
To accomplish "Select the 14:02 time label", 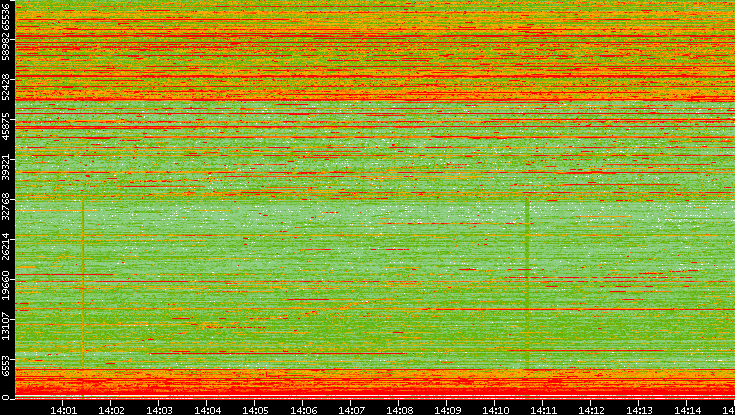I will tap(112, 410).
